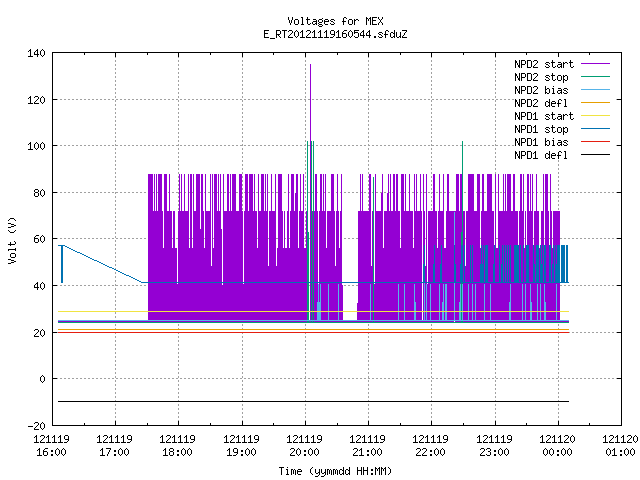Select the file name E_RT20121119160544.sfduZ
Screen dimensions: 640x480
[x=335, y=34]
